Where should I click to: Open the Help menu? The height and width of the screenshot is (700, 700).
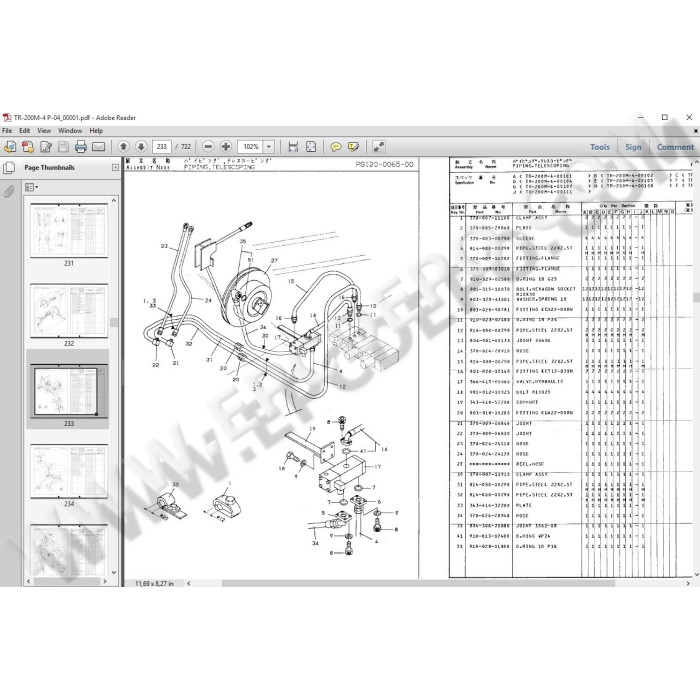[x=96, y=131]
